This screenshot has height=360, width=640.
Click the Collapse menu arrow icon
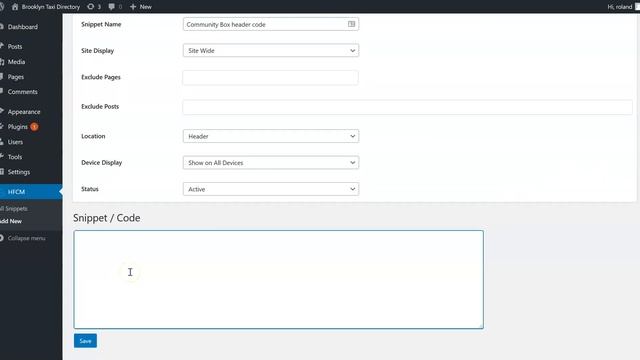[2, 238]
